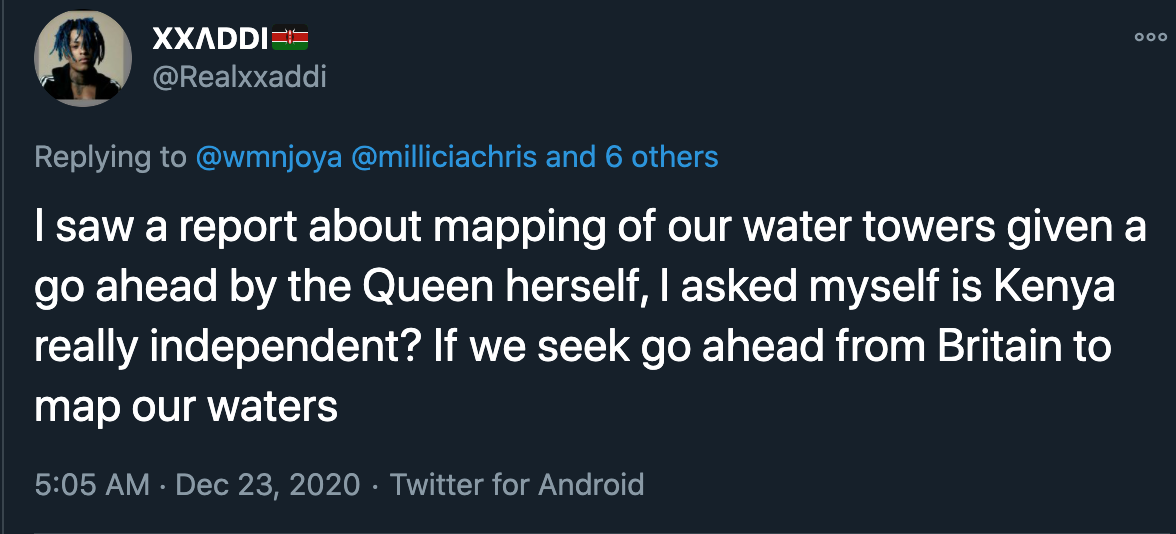Image resolution: width=1176 pixels, height=534 pixels.
Task: Open the tweet's more options menu
Action: [1150, 37]
